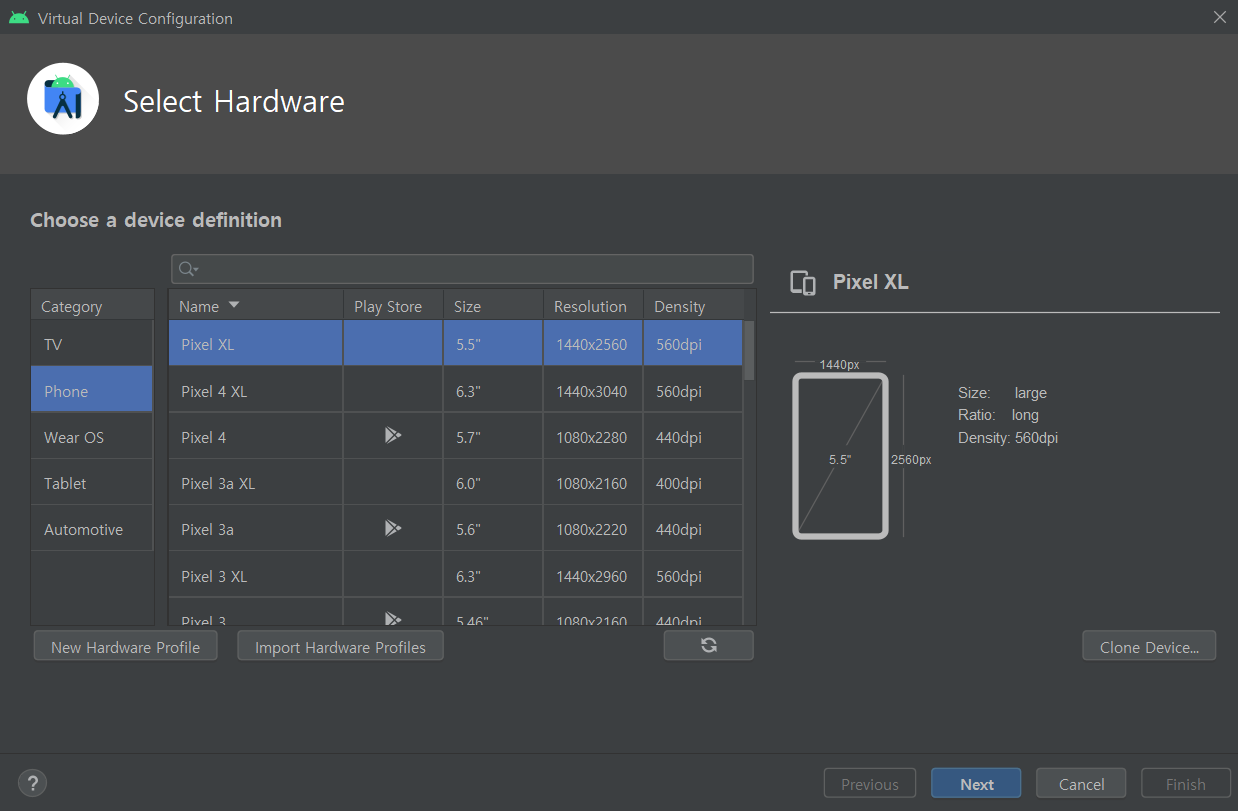Click the Resolution column header
This screenshot has height=811, width=1238.
click(x=593, y=306)
